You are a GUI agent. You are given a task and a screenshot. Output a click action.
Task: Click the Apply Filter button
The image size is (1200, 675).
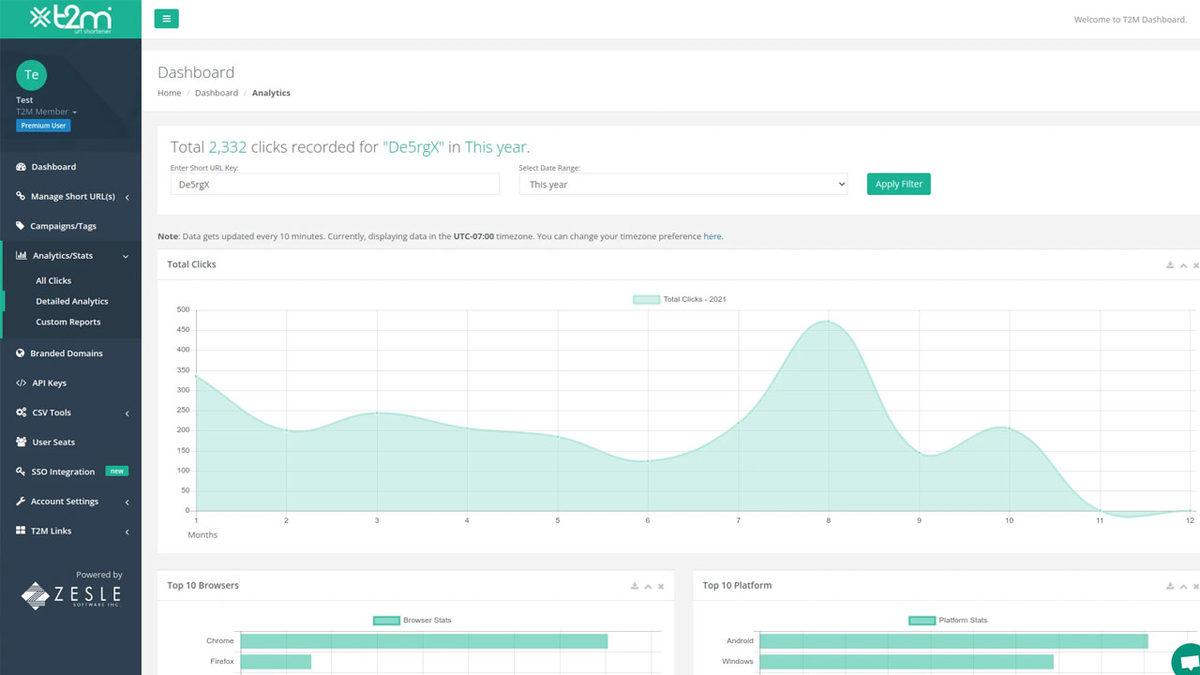[898, 184]
